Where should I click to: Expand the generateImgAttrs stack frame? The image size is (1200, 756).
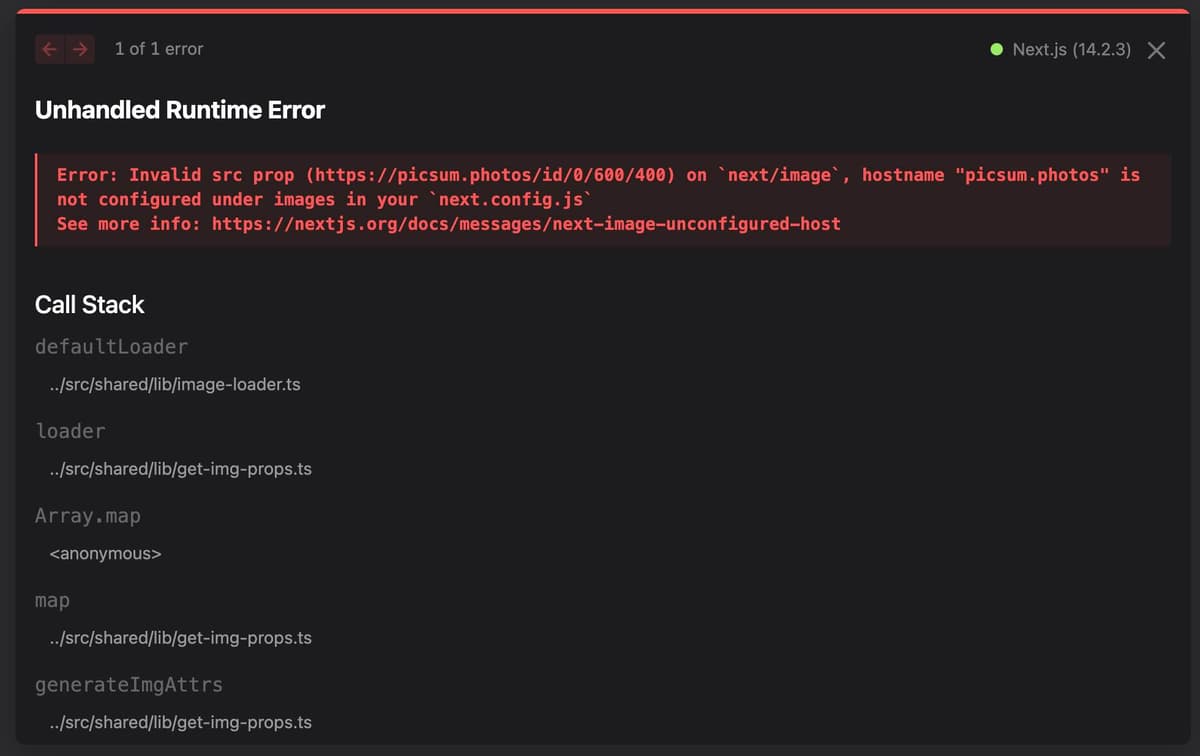pos(129,684)
